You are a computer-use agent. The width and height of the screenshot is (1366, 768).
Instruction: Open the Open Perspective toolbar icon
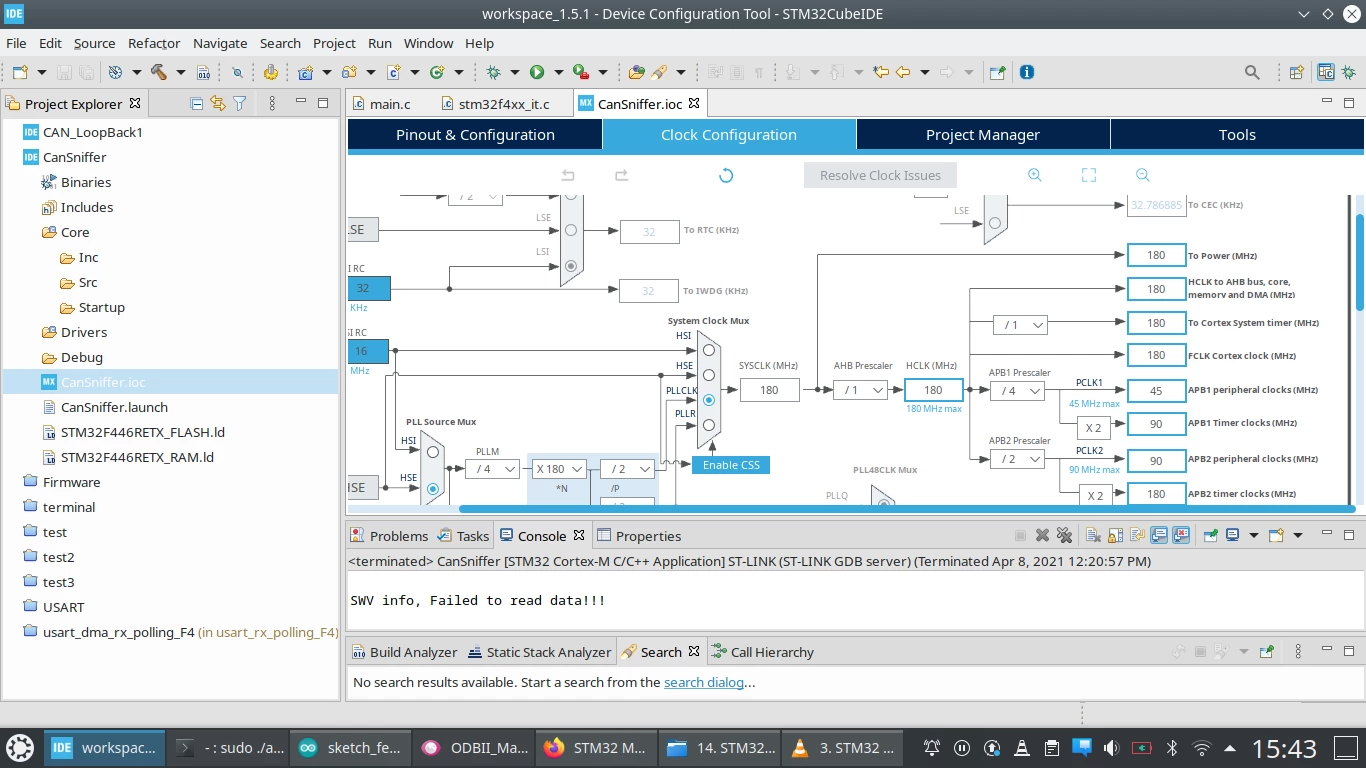(x=1296, y=72)
